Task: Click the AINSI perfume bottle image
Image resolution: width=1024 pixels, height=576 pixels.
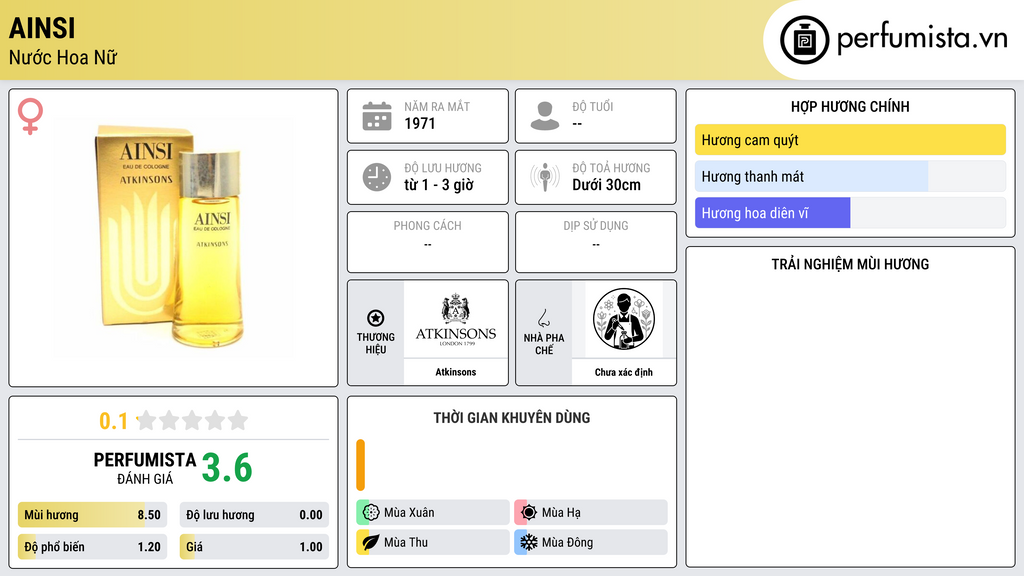Action: click(174, 238)
